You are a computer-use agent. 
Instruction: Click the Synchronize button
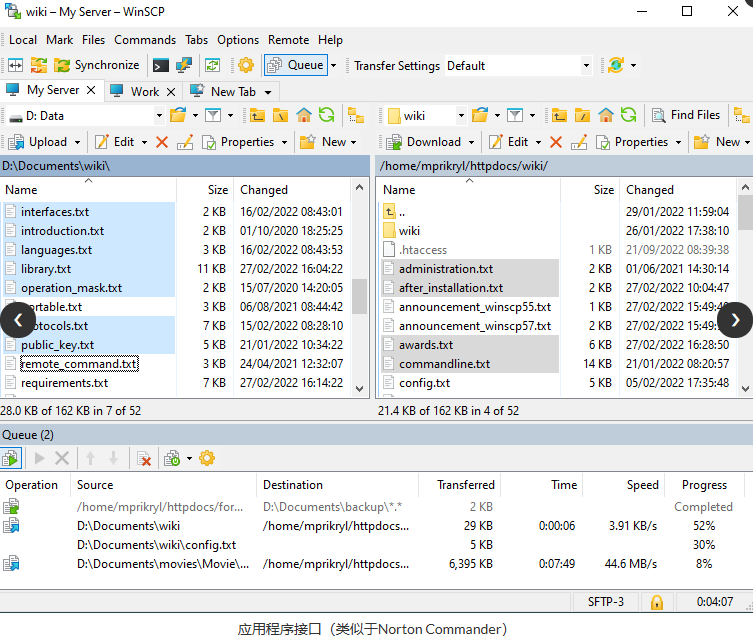[97, 65]
